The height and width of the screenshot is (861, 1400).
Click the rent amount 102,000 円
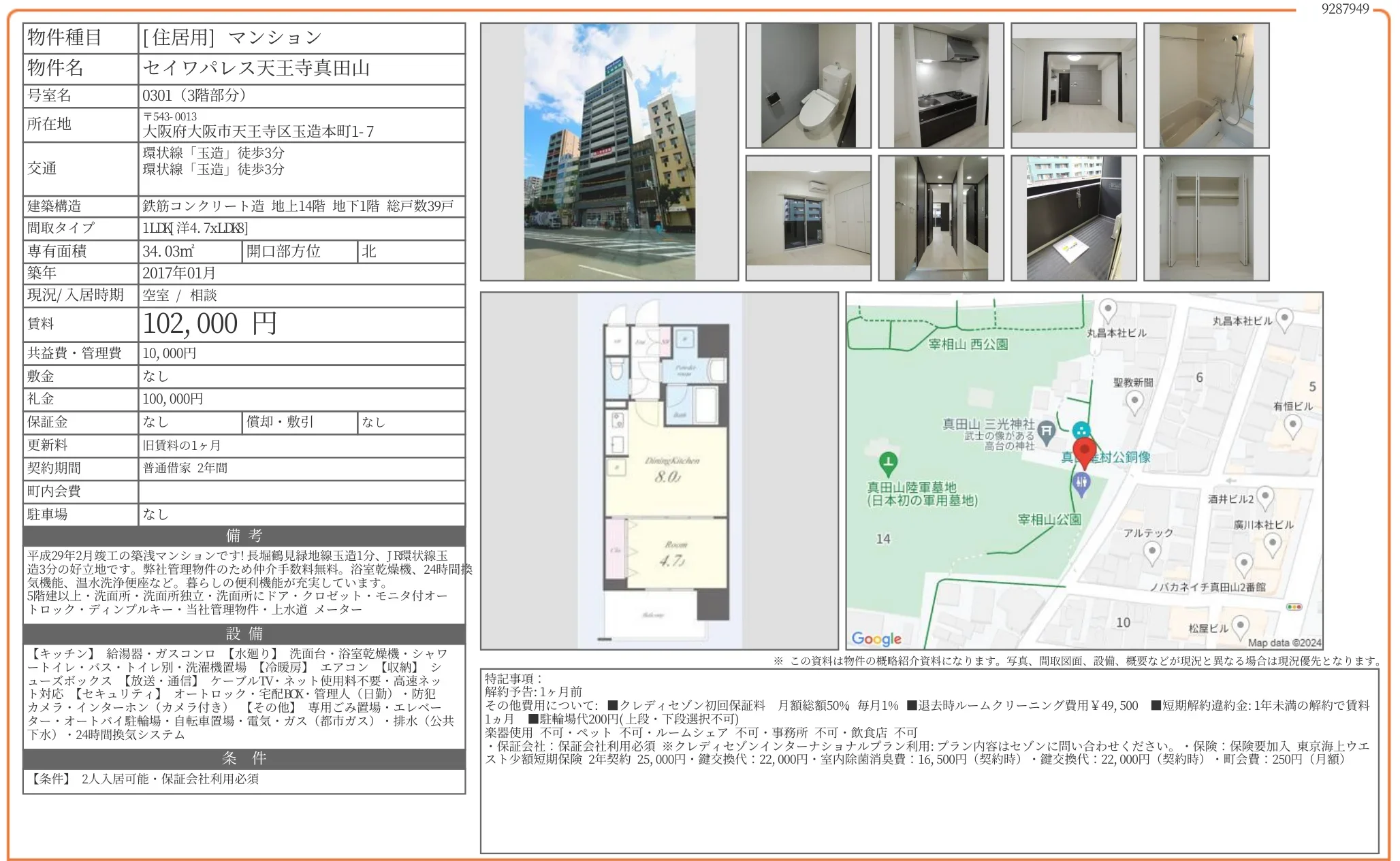coord(210,324)
